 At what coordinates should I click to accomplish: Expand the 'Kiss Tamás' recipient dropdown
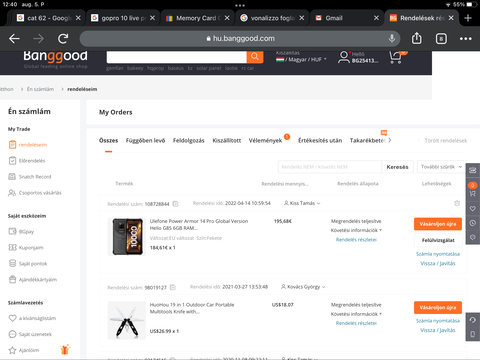pos(302,203)
